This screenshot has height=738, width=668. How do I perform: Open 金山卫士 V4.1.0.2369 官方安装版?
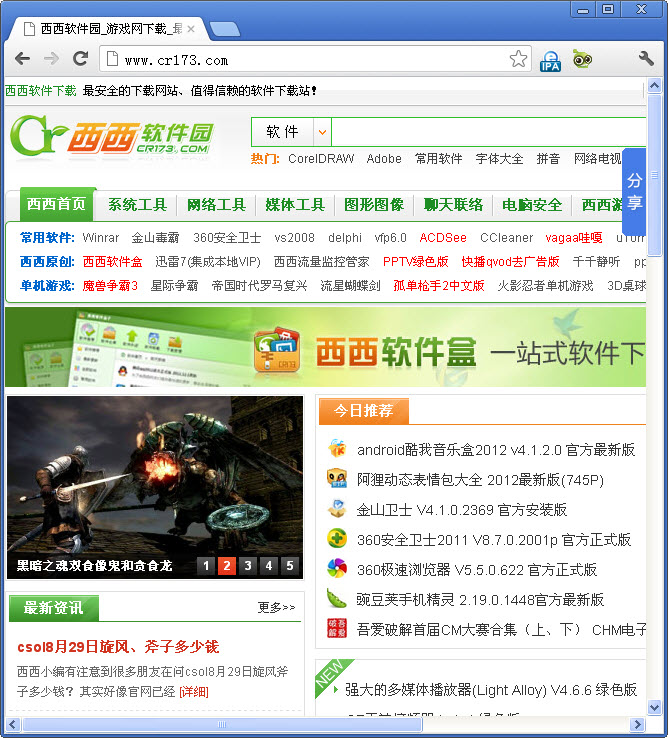tap(462, 510)
